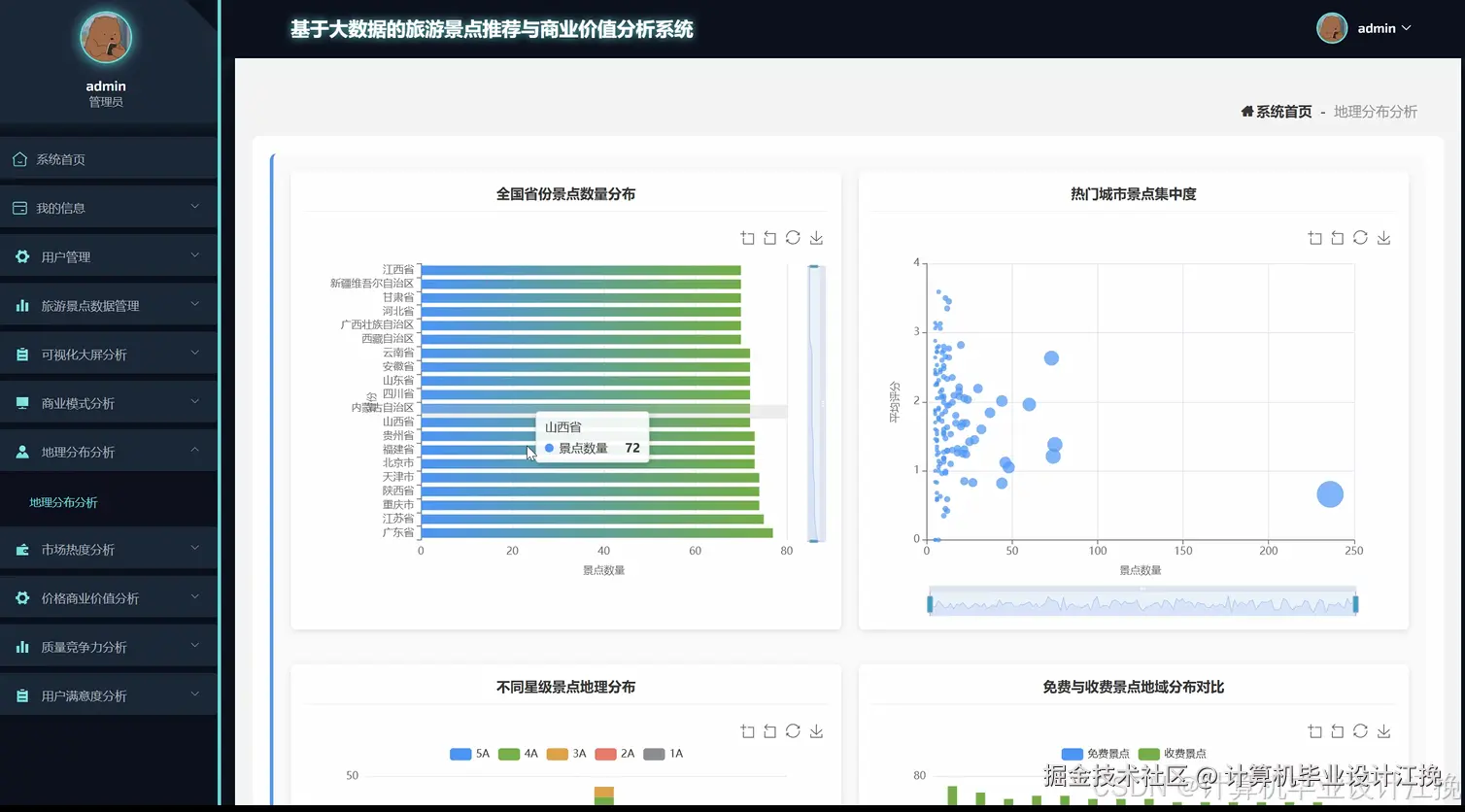Toggle the 2A legend series
Screen dimensions: 1465x812
(614, 754)
